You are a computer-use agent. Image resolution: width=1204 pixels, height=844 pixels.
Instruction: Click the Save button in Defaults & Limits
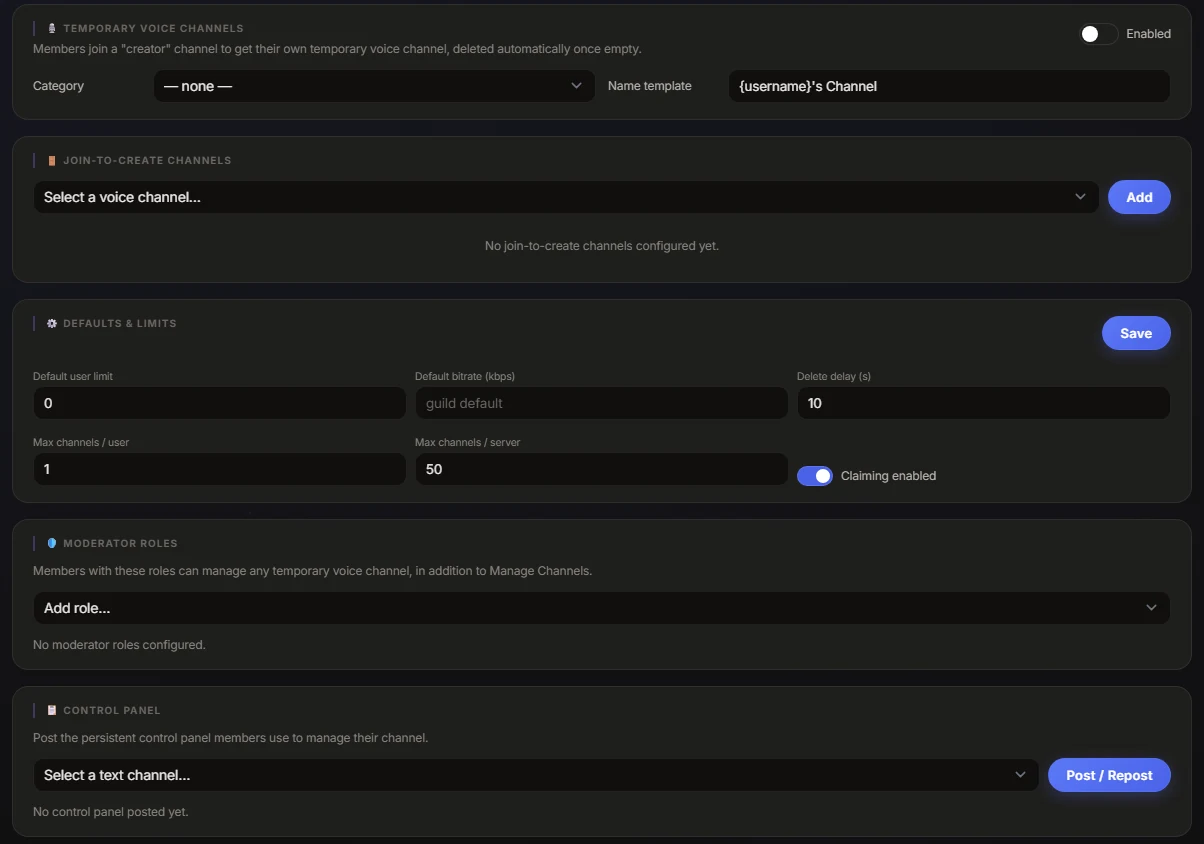(1136, 333)
